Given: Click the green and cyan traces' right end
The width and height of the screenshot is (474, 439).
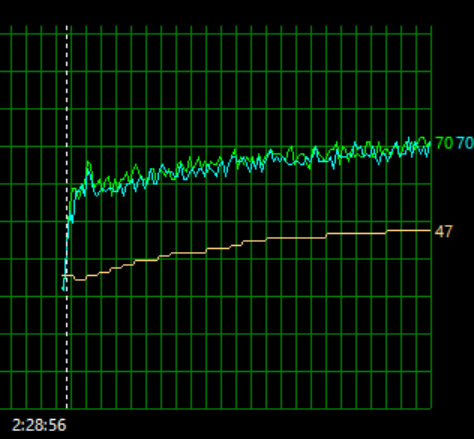Looking at the screenshot, I should click(x=429, y=145).
